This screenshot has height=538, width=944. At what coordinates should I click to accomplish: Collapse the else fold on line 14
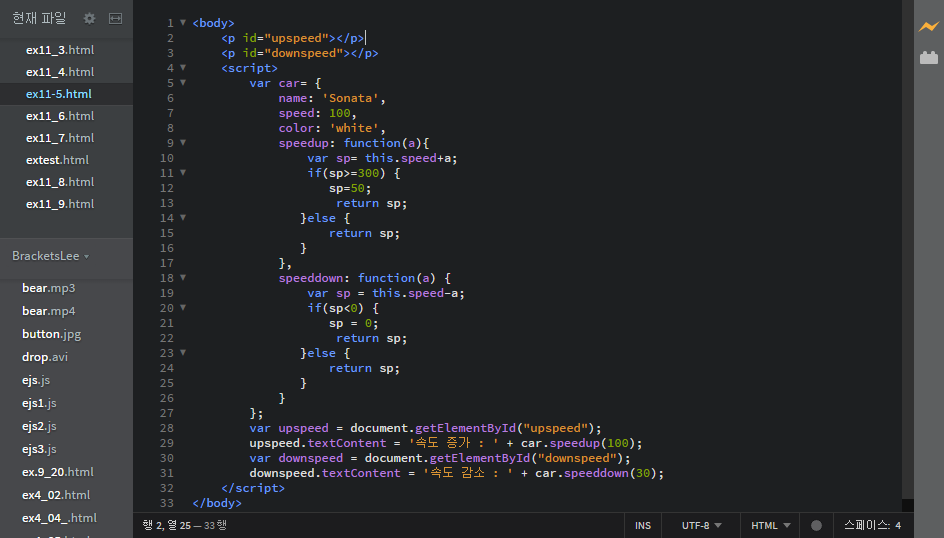[x=183, y=218]
